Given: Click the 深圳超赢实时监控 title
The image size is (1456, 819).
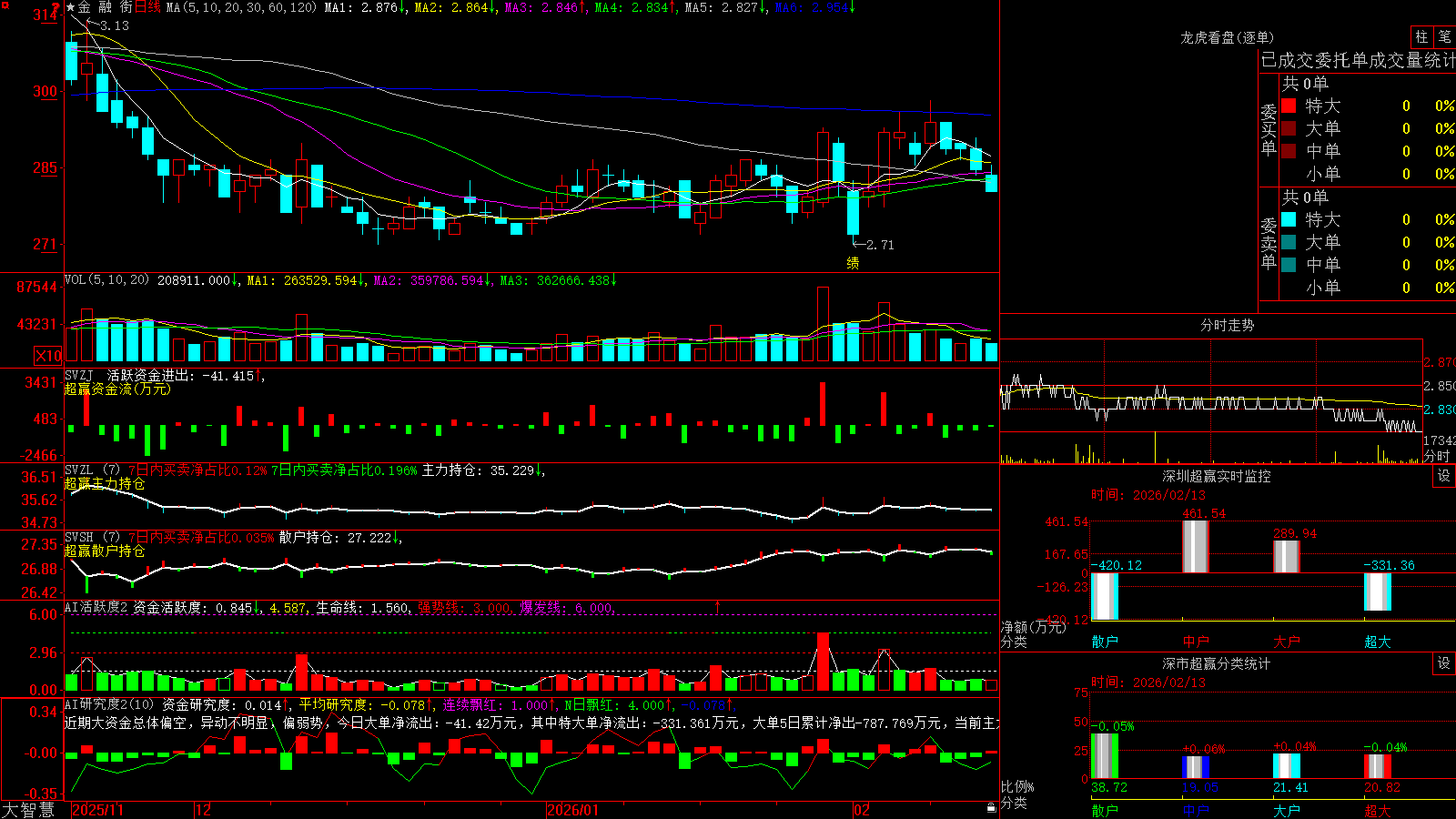Looking at the screenshot, I should pos(1217,476).
